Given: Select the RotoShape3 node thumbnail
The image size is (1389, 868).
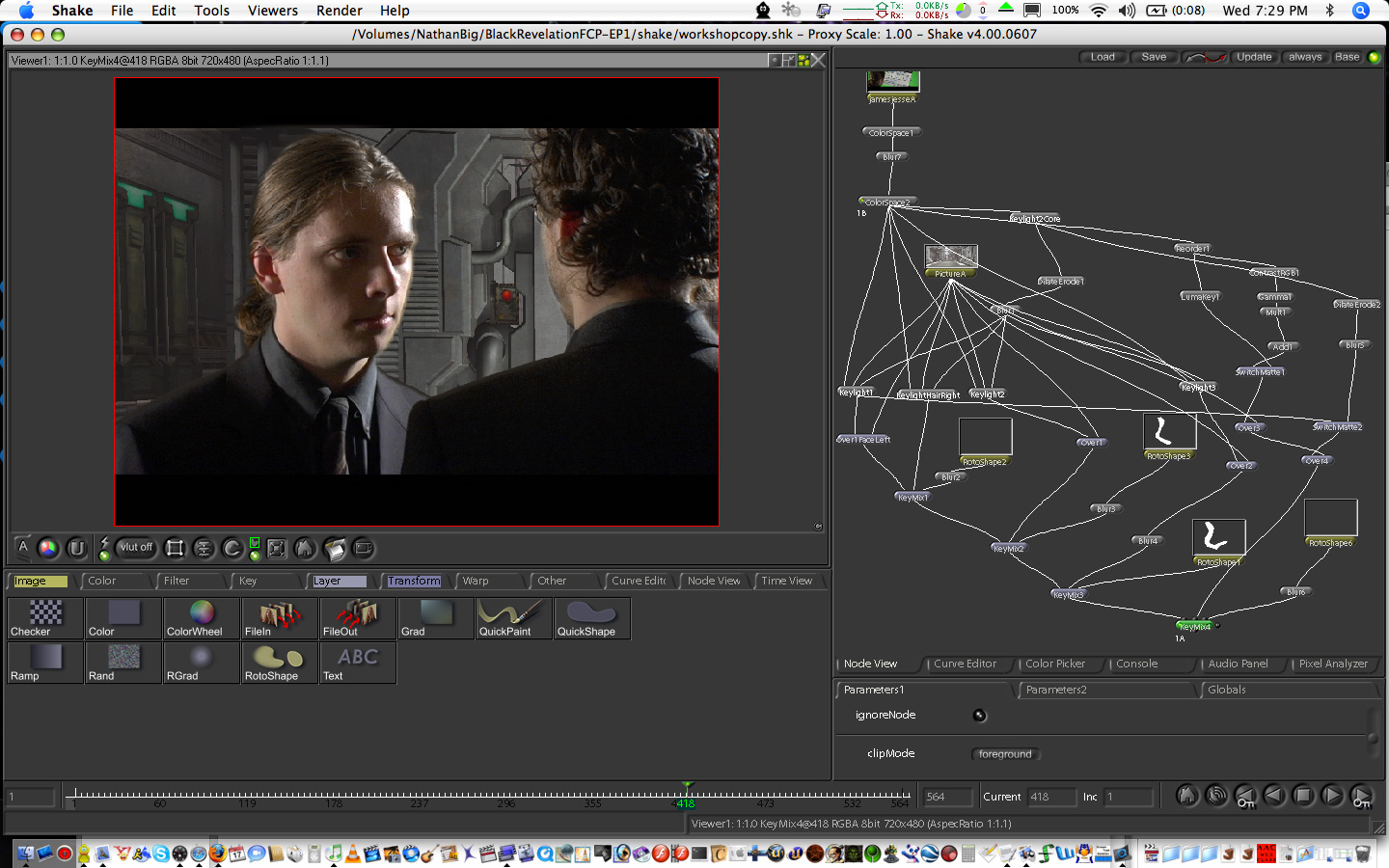Looking at the screenshot, I should point(1169,431).
